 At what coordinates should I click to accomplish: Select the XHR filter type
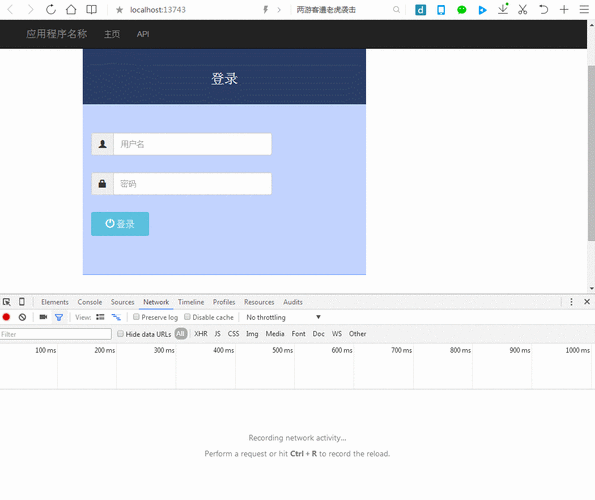tap(201, 334)
